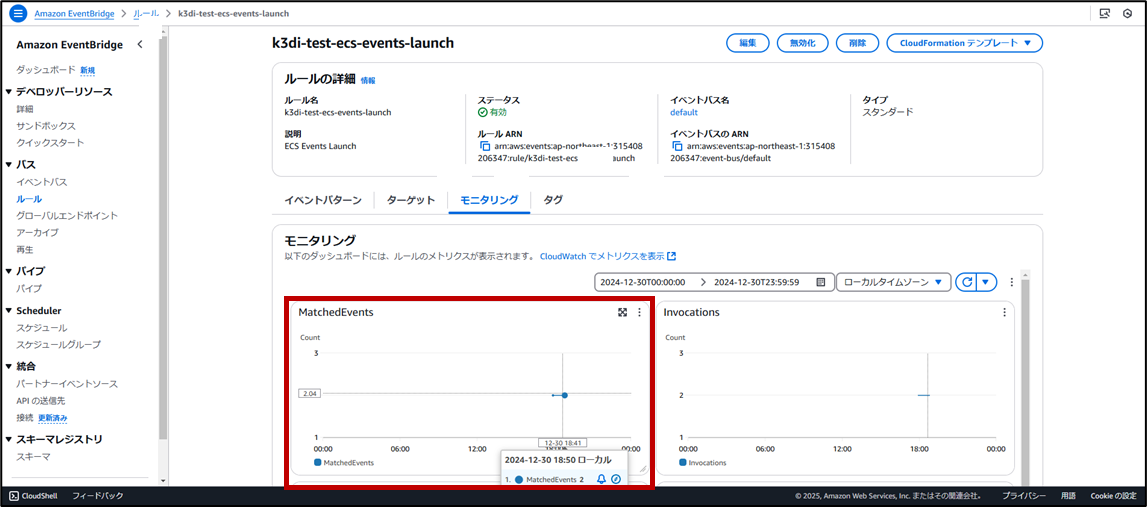Open calendar icon in date range picker
1147x507 pixels.
pyautogui.click(x=821, y=282)
